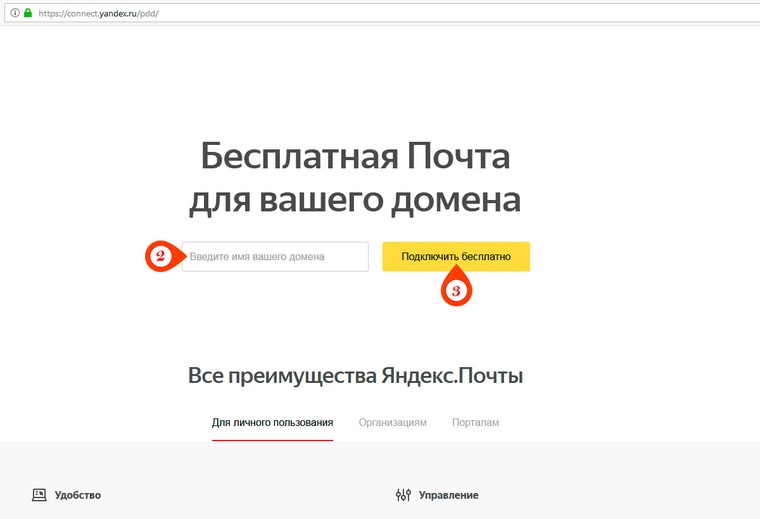Click the red underline beneath the active tab
760x519 pixels.
[x=272, y=440]
